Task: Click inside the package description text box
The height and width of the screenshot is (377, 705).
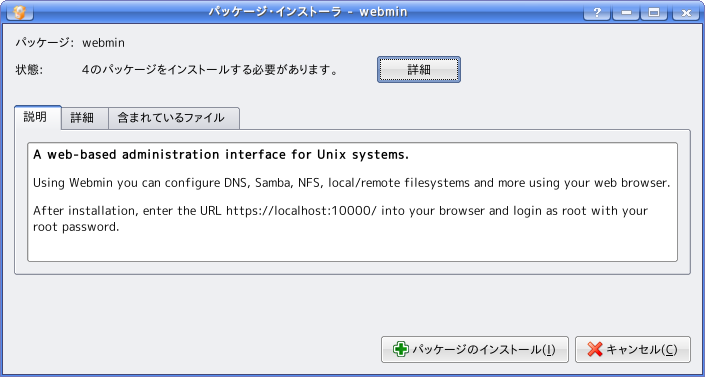Action: click(x=352, y=202)
